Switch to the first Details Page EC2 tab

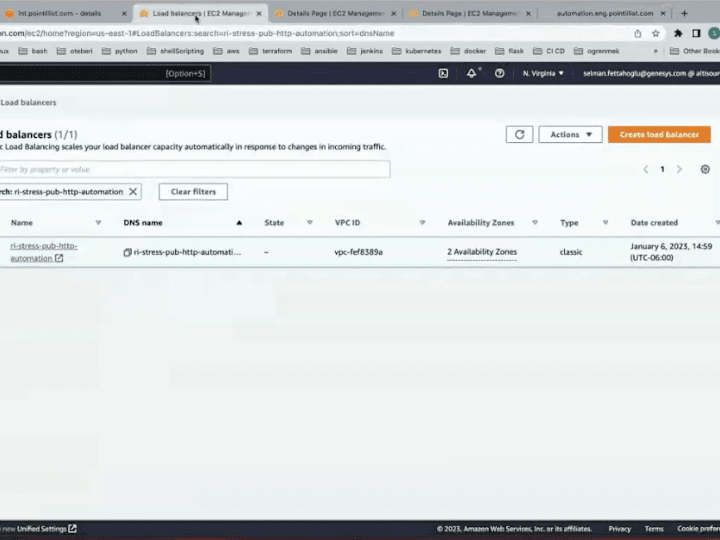pyautogui.click(x=335, y=13)
